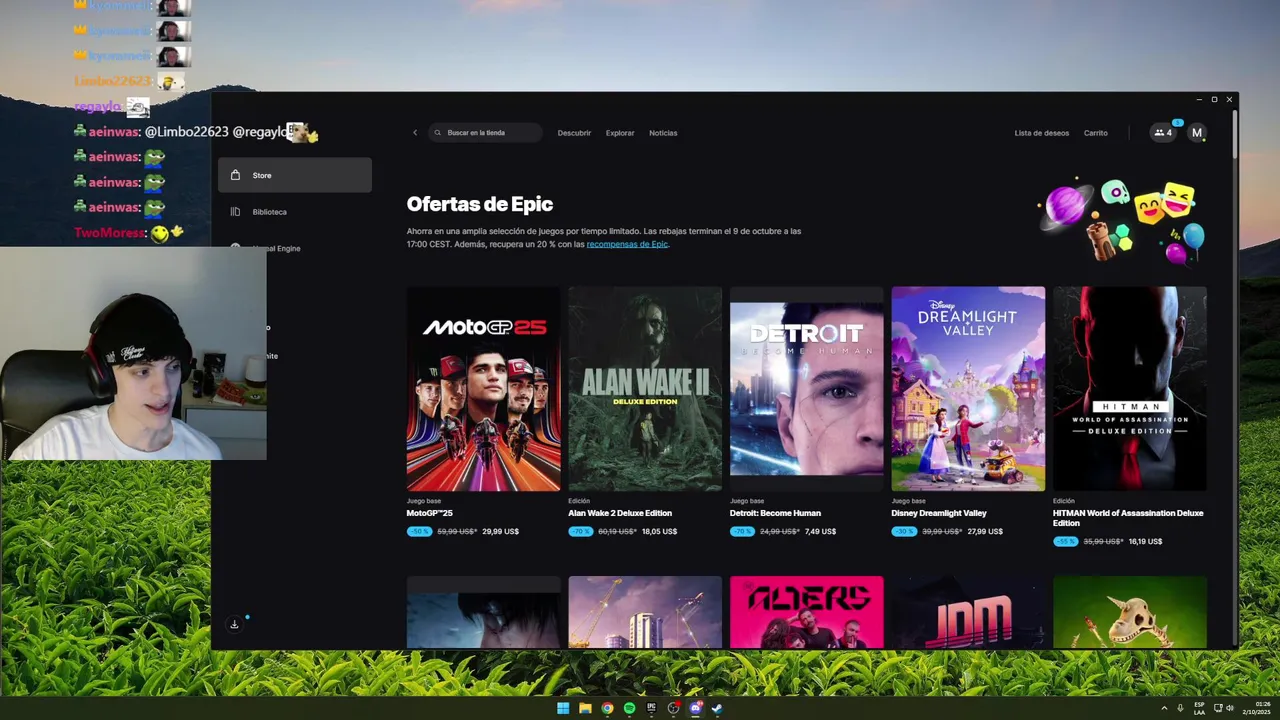Image resolution: width=1280 pixels, height=720 pixels.
Task: Click the Hitman 16,19 US$ price
Action: (x=1145, y=542)
